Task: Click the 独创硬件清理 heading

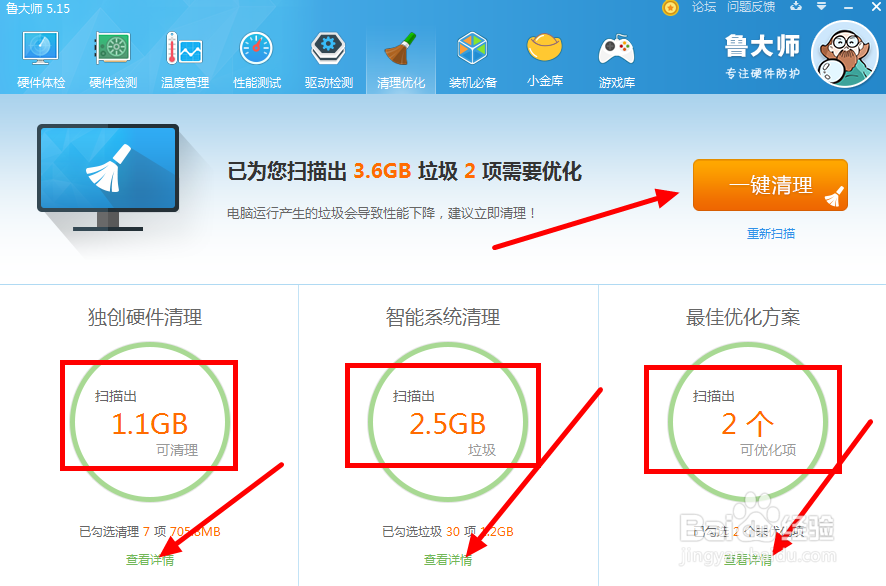Action: click(x=145, y=317)
